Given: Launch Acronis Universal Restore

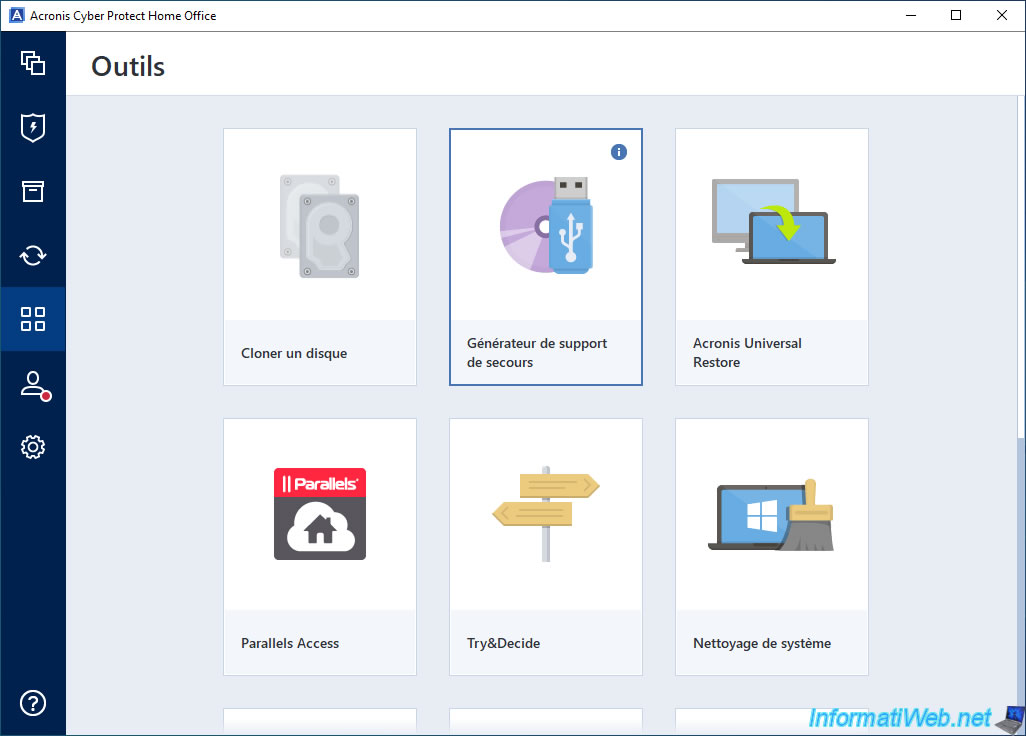Looking at the screenshot, I should point(771,256).
